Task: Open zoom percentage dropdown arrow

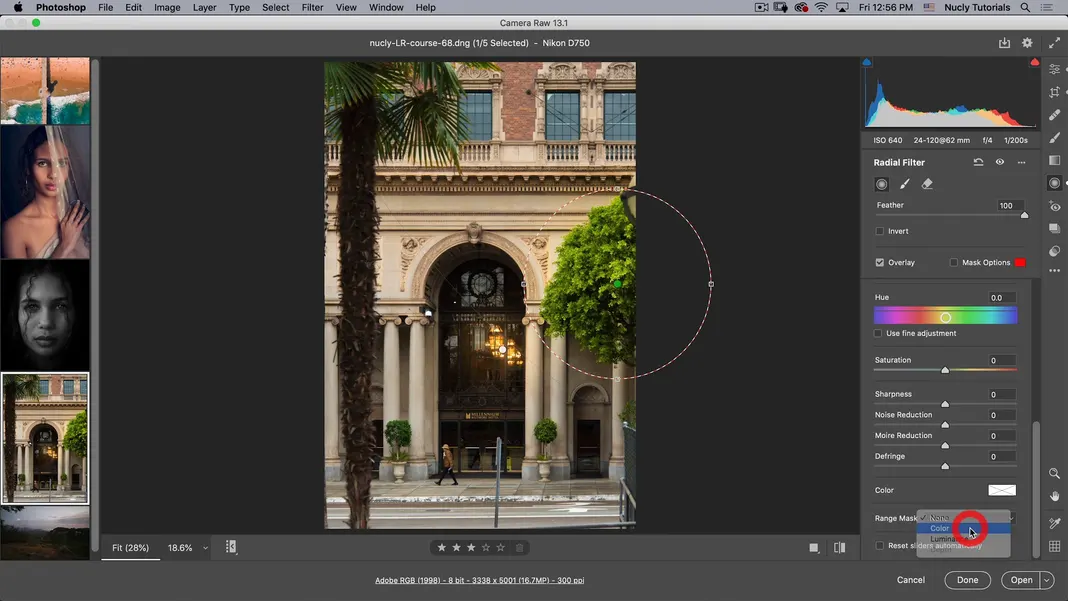Action: (205, 548)
